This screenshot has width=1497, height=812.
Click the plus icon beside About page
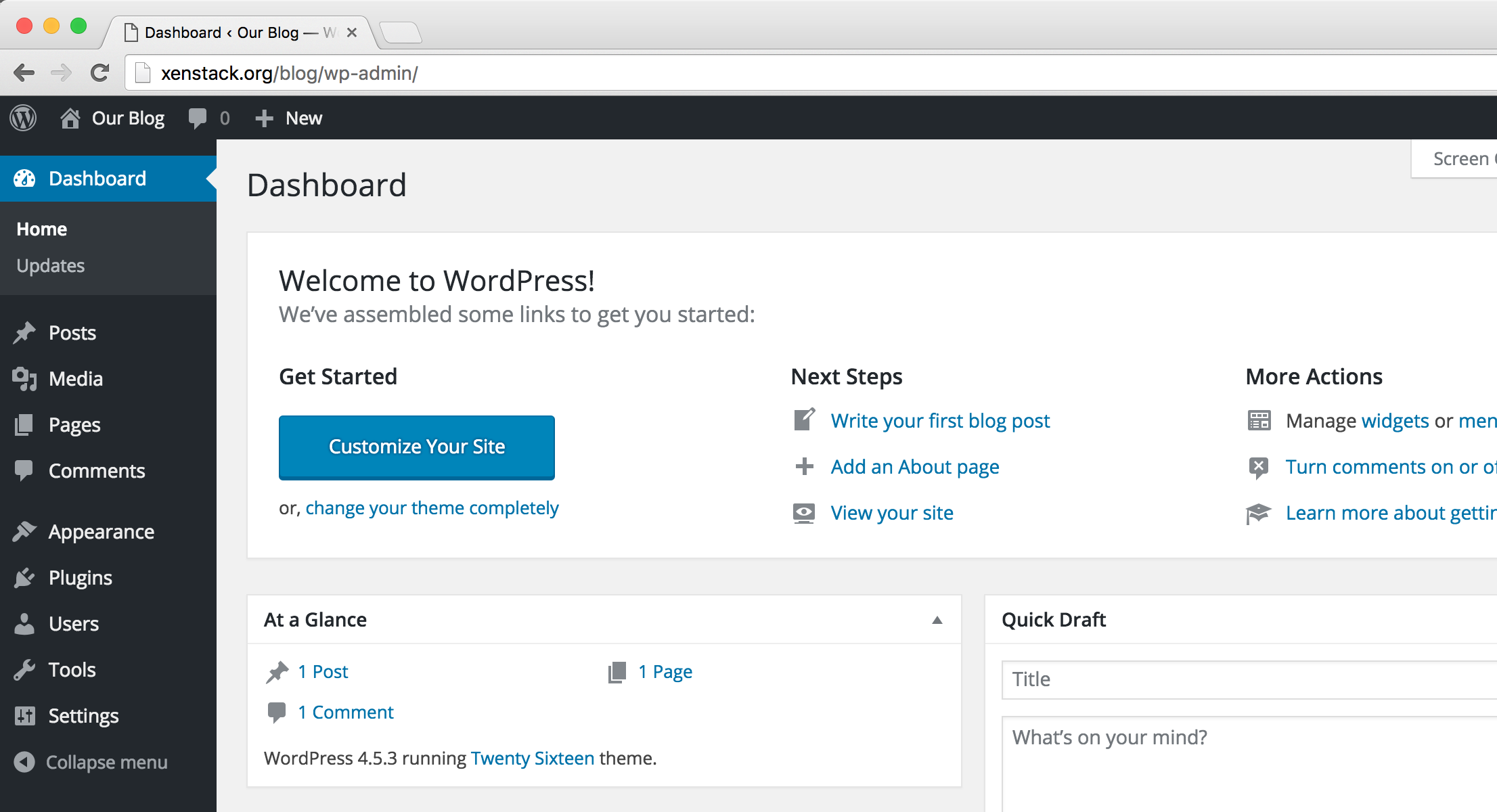[804, 466]
